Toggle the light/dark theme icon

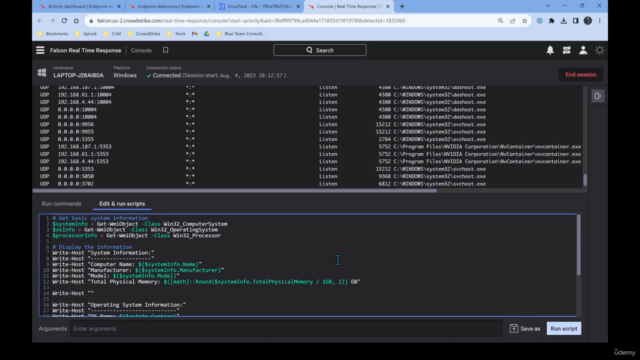coord(599,50)
